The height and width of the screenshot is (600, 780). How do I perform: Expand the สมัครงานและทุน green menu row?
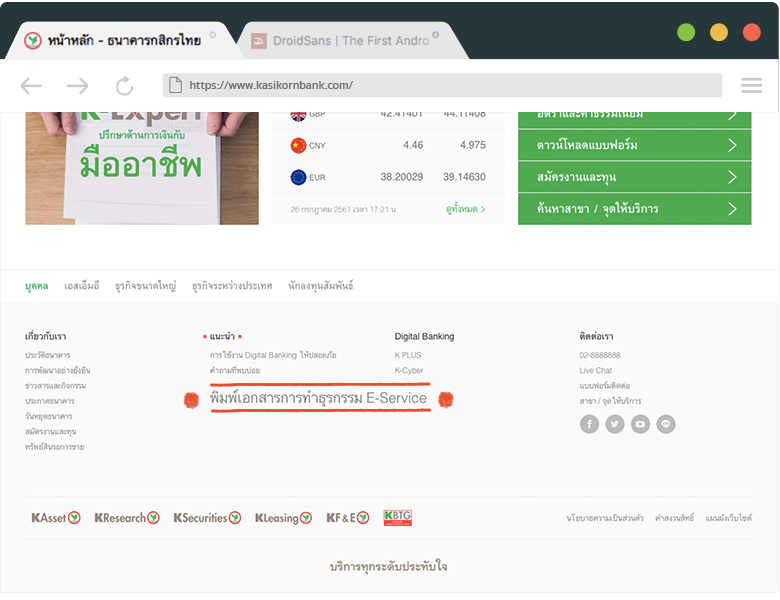pyautogui.click(x=634, y=177)
